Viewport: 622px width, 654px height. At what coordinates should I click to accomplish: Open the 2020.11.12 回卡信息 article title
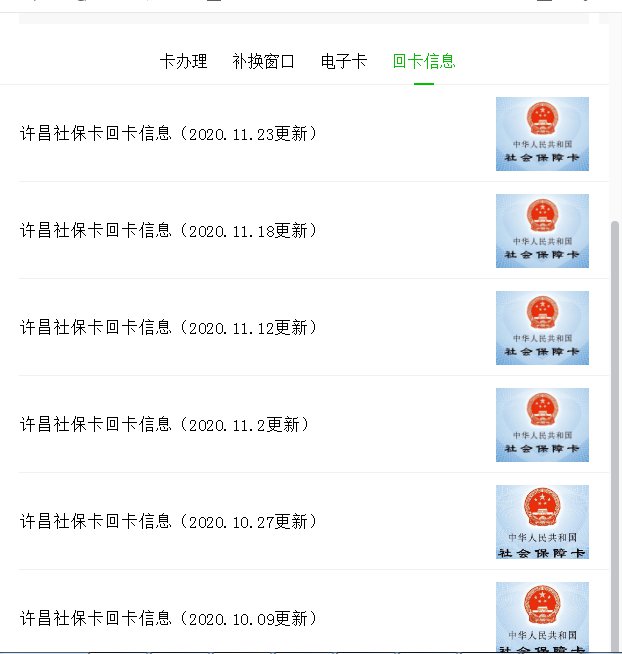[x=169, y=328]
